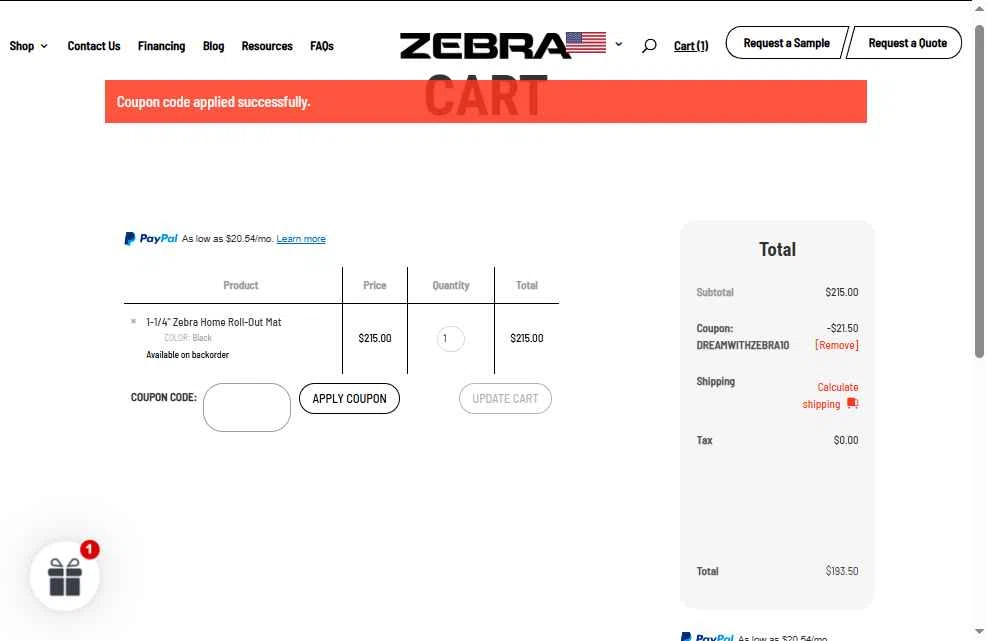
Task: Click Update Cart button
Action: (x=505, y=399)
